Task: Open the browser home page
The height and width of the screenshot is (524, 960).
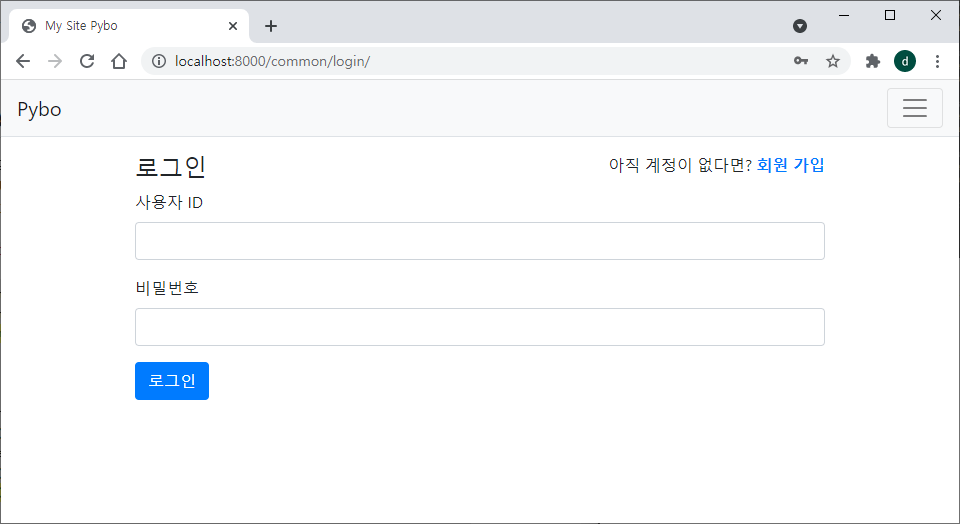Action: click(x=119, y=61)
